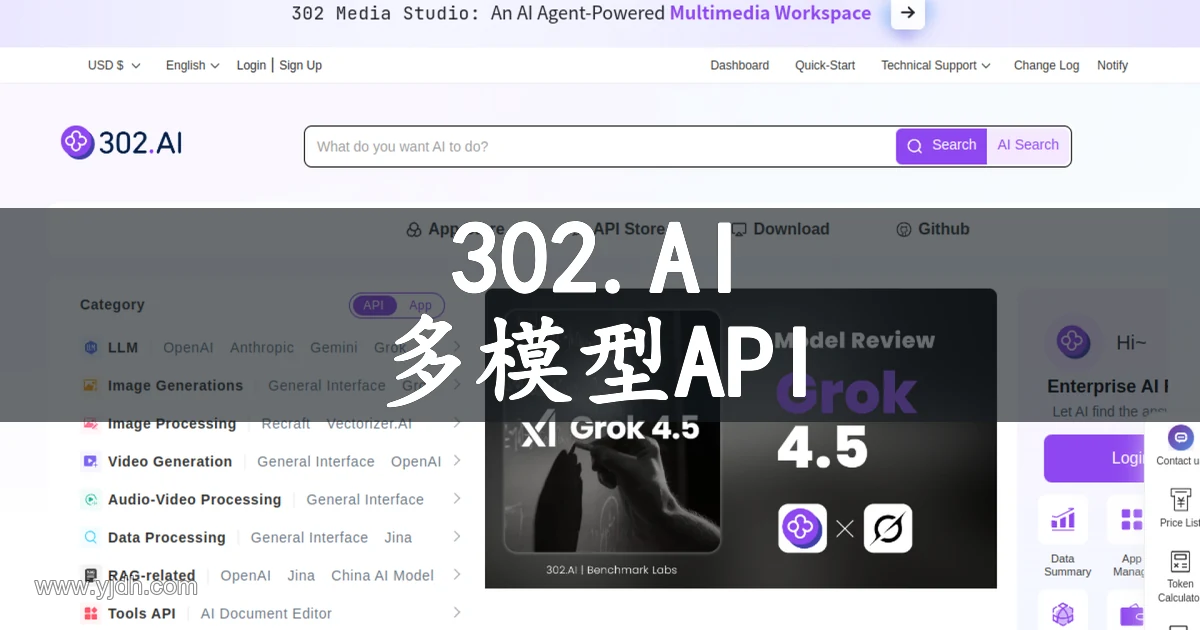Screen dimensions: 1200x630
Task: Select OpenAI in the Video Generation row
Action: (x=416, y=462)
